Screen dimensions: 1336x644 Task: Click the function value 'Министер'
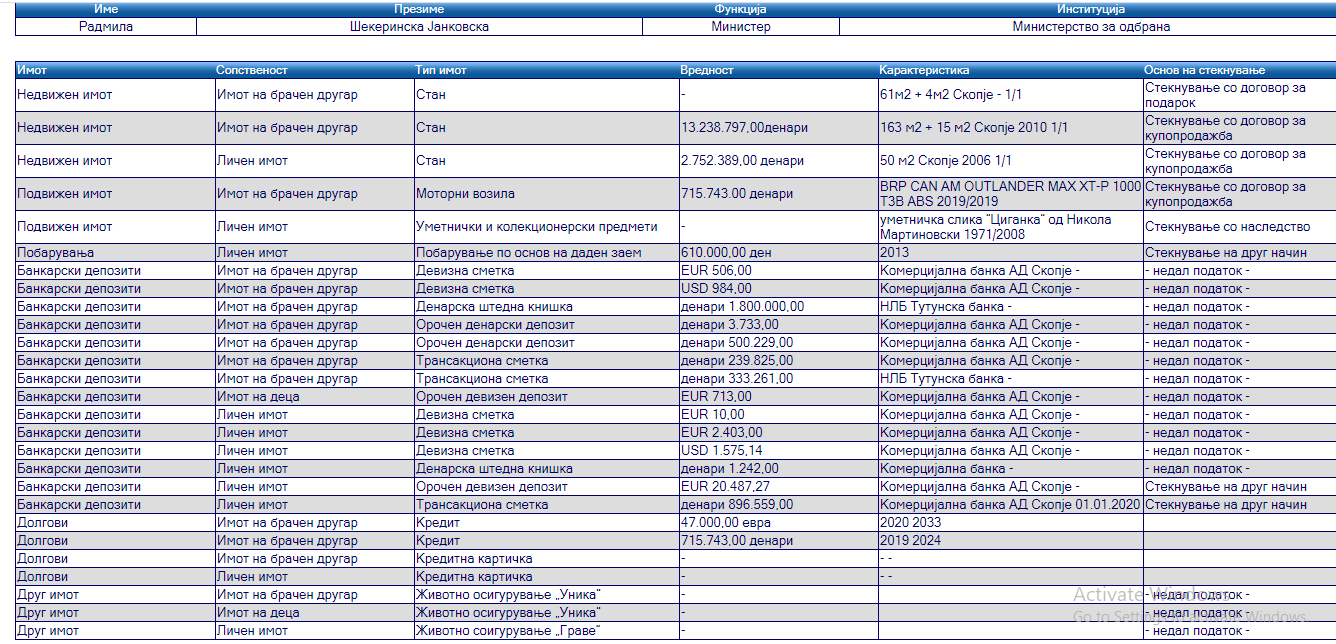click(741, 27)
